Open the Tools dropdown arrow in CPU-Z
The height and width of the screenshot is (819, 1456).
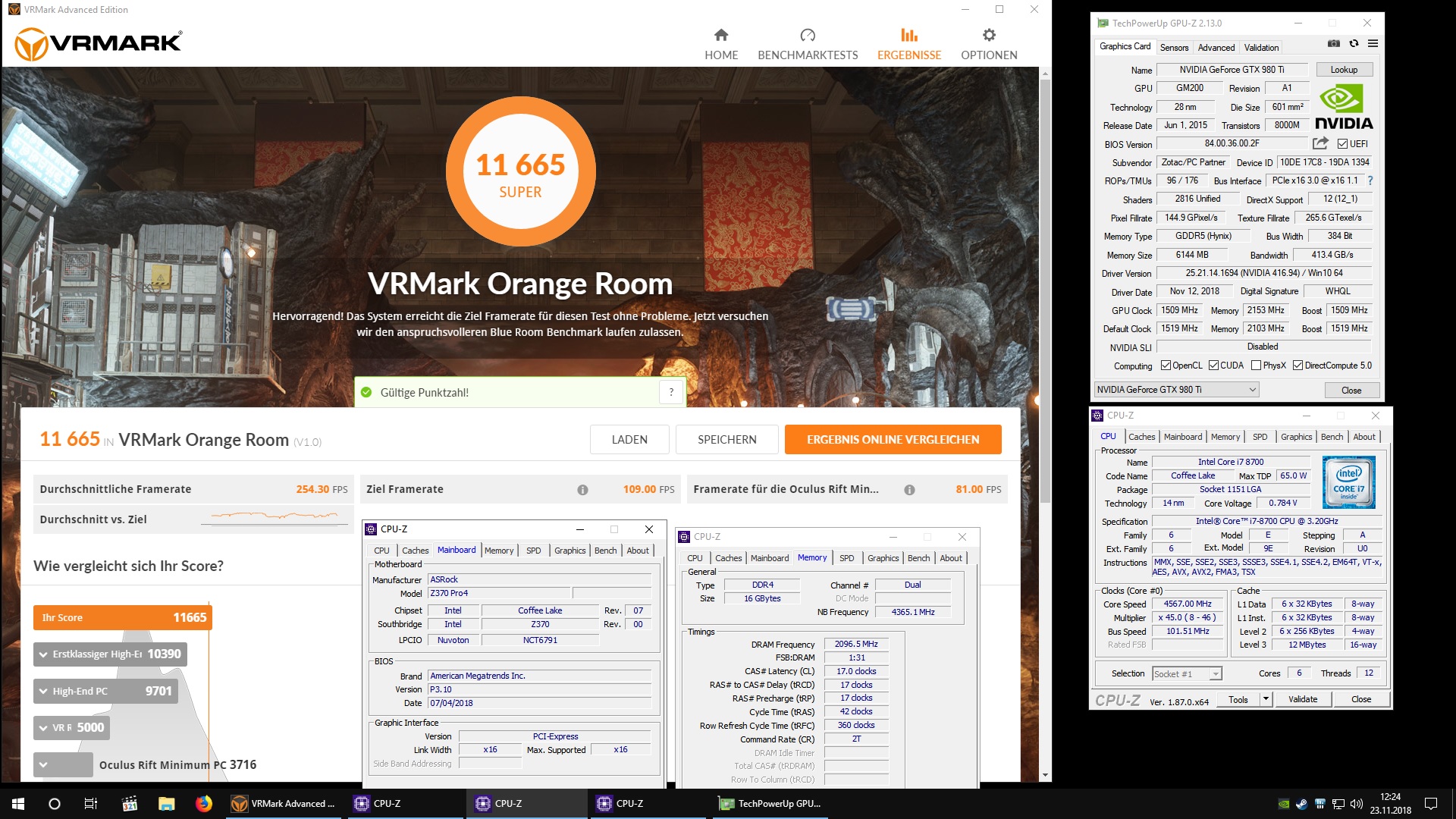pos(1266,699)
